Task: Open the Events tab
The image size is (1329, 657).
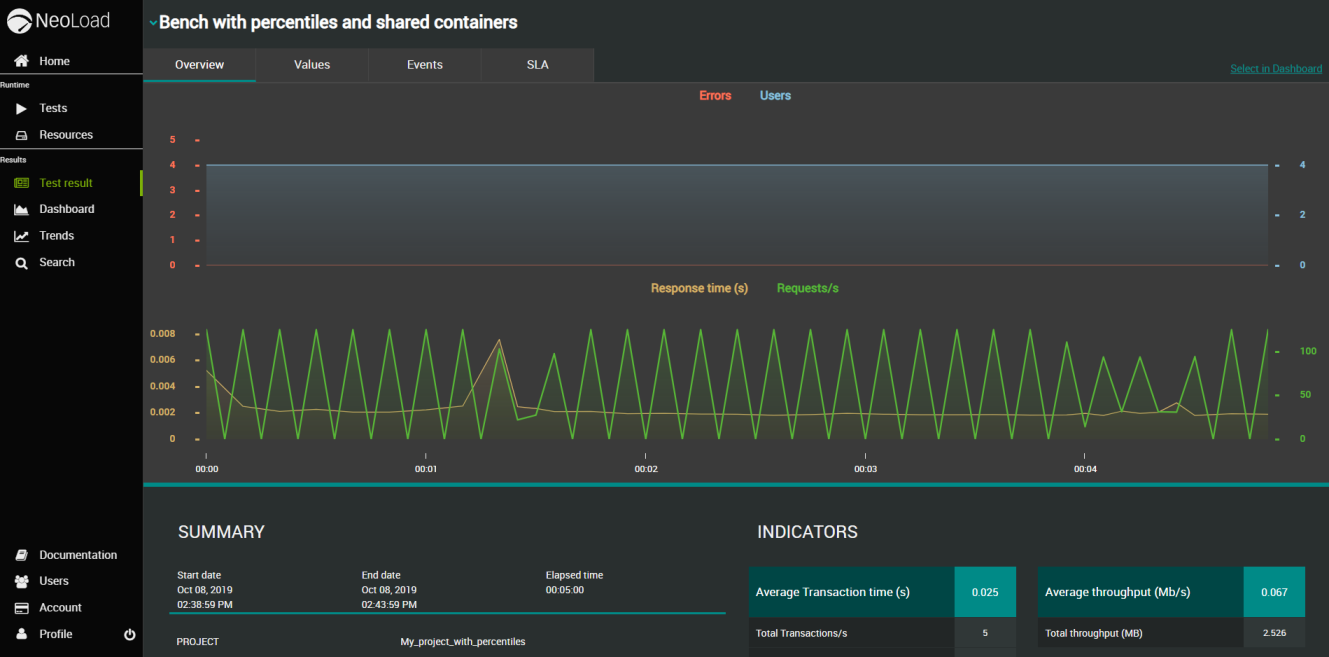Action: [425, 65]
